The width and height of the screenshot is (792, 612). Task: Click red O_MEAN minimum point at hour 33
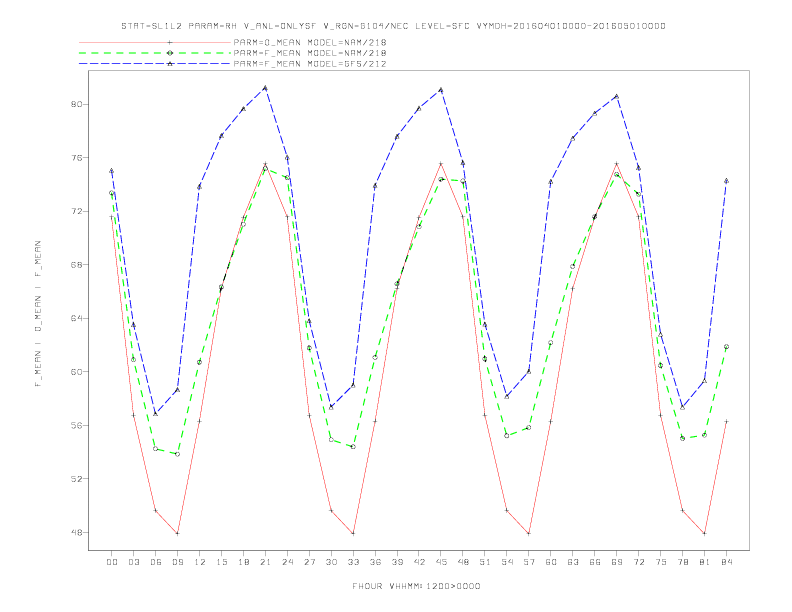[353, 533]
